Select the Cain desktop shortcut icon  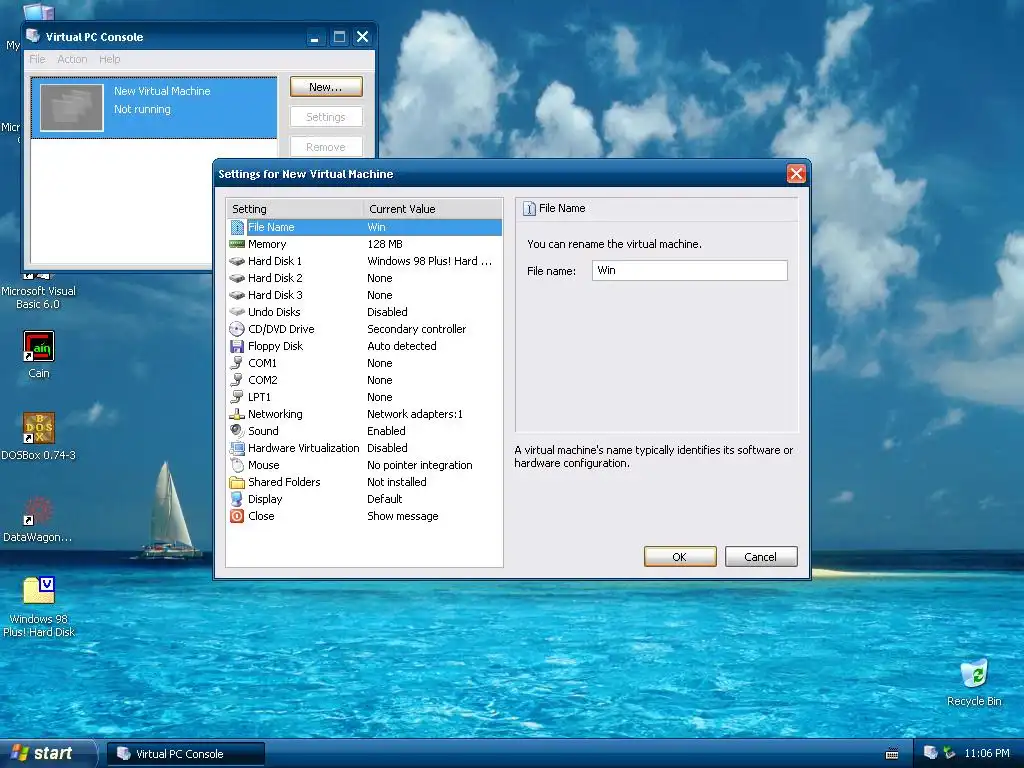39,346
